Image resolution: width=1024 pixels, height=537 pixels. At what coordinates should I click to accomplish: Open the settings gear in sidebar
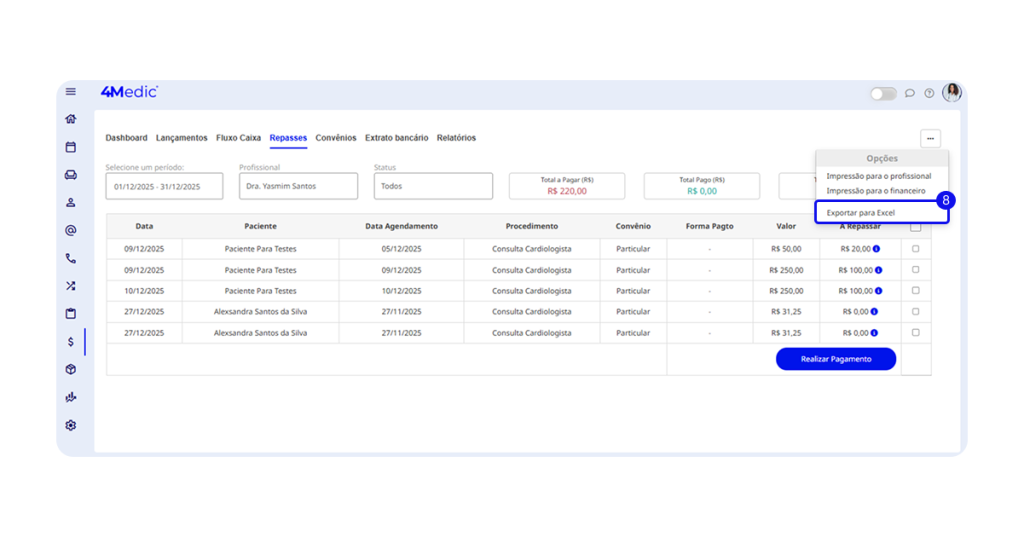pyautogui.click(x=71, y=425)
